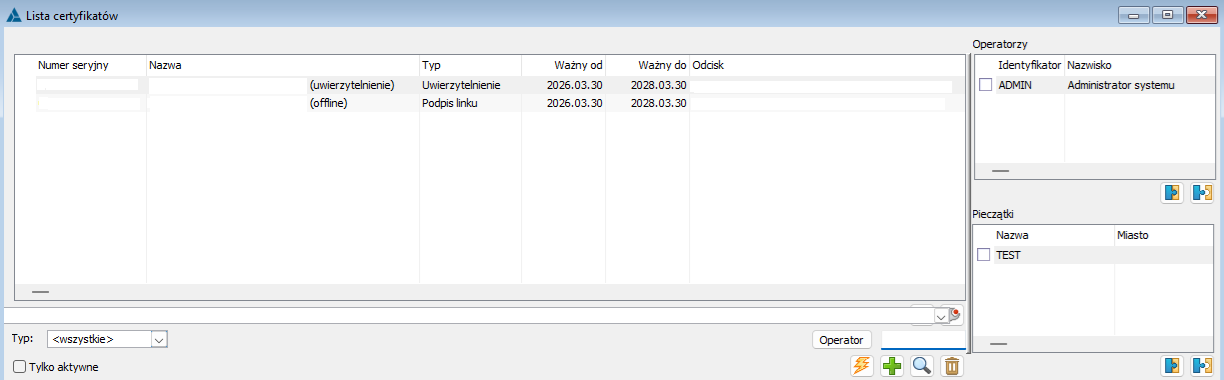1224x380 pixels.
Task: Click the Operator button
Action: tap(842, 340)
